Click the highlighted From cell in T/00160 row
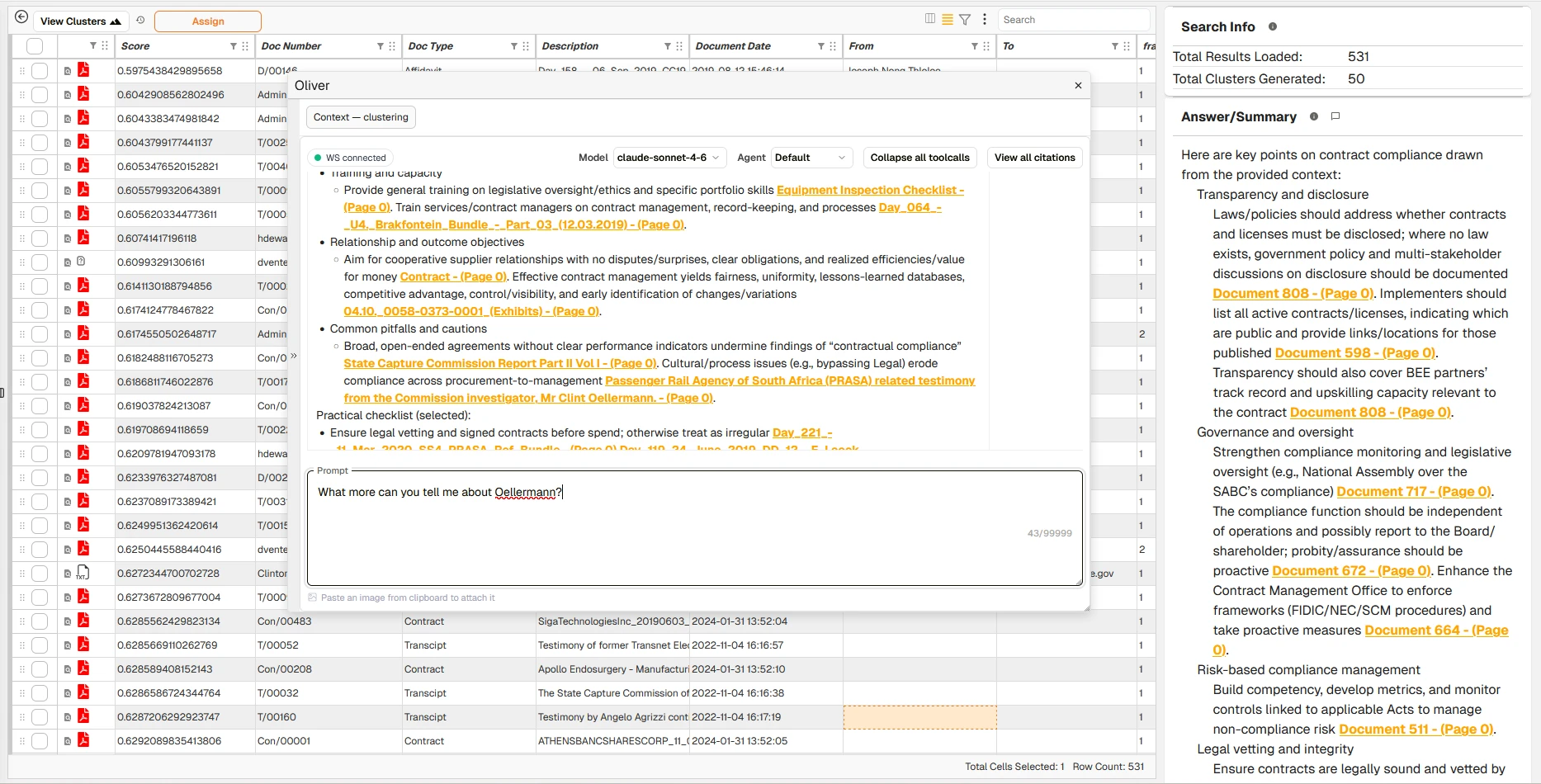Screen dimensions: 1541x784 coord(919,717)
